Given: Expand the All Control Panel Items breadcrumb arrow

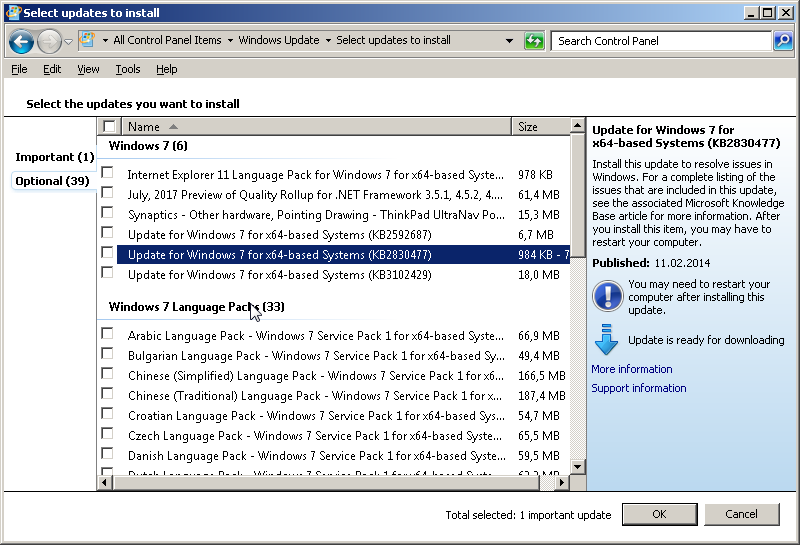Looking at the screenshot, I should [230, 40].
